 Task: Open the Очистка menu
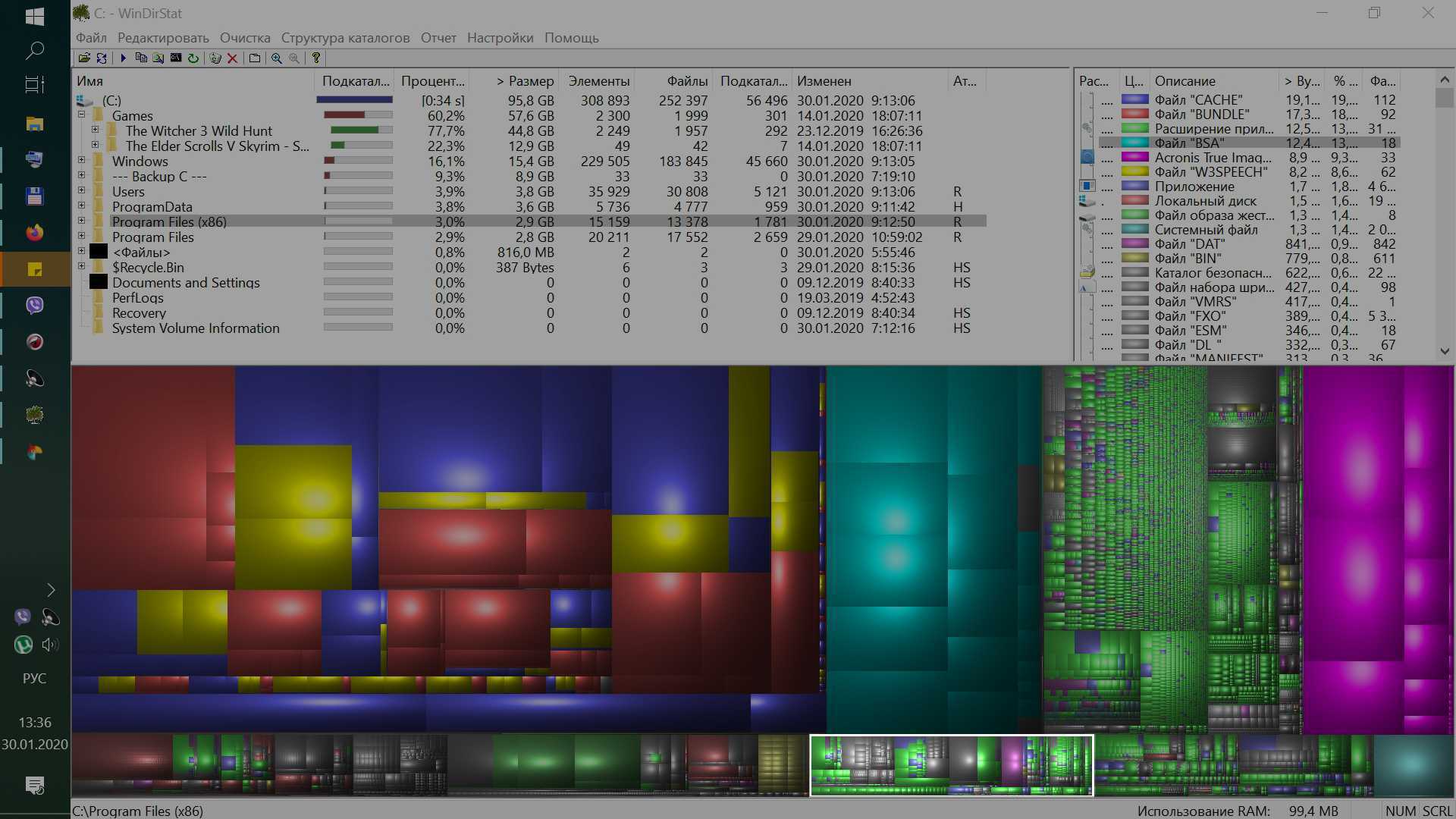245,38
